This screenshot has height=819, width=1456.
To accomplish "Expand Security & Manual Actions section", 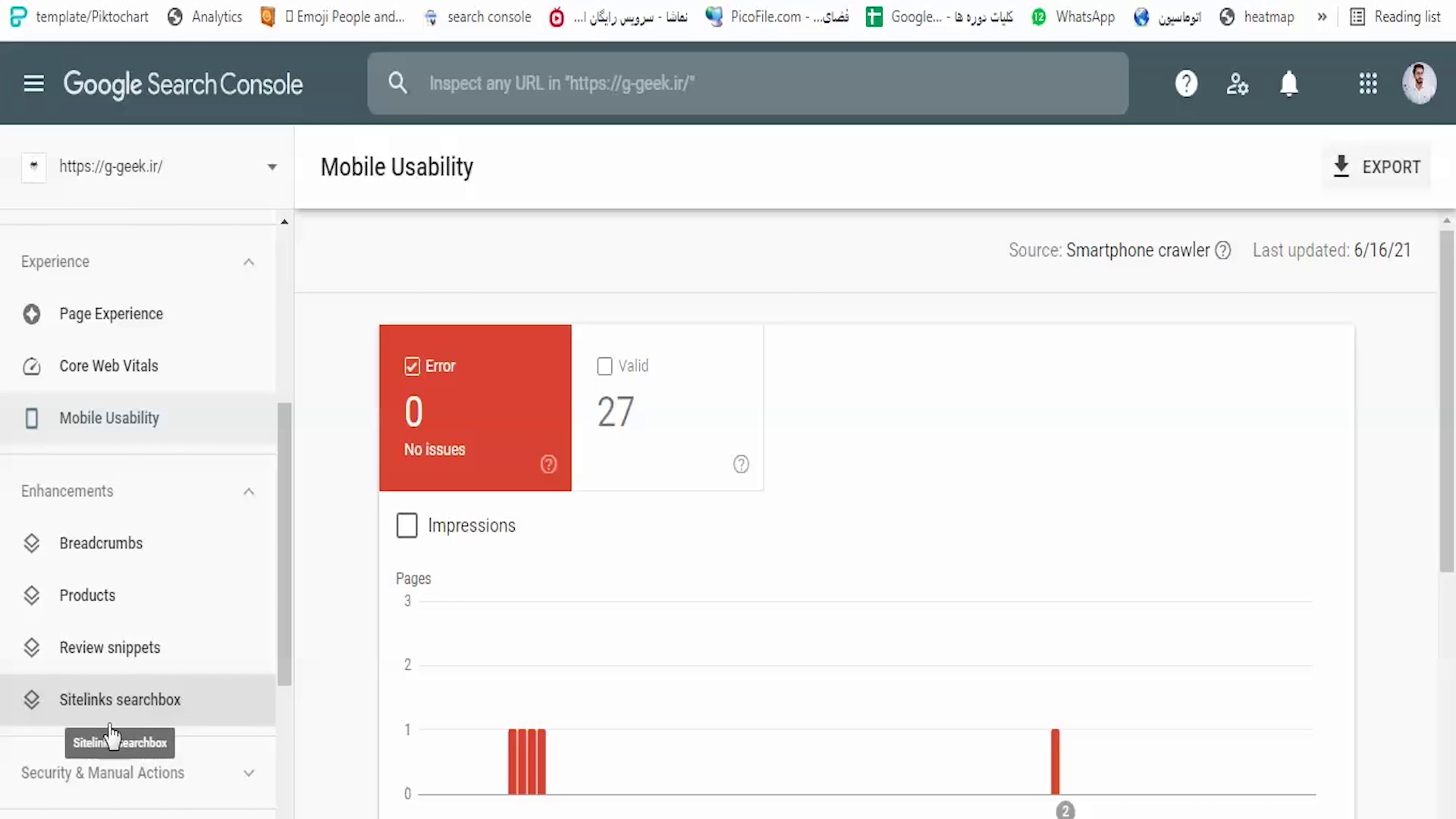I will tap(249, 773).
